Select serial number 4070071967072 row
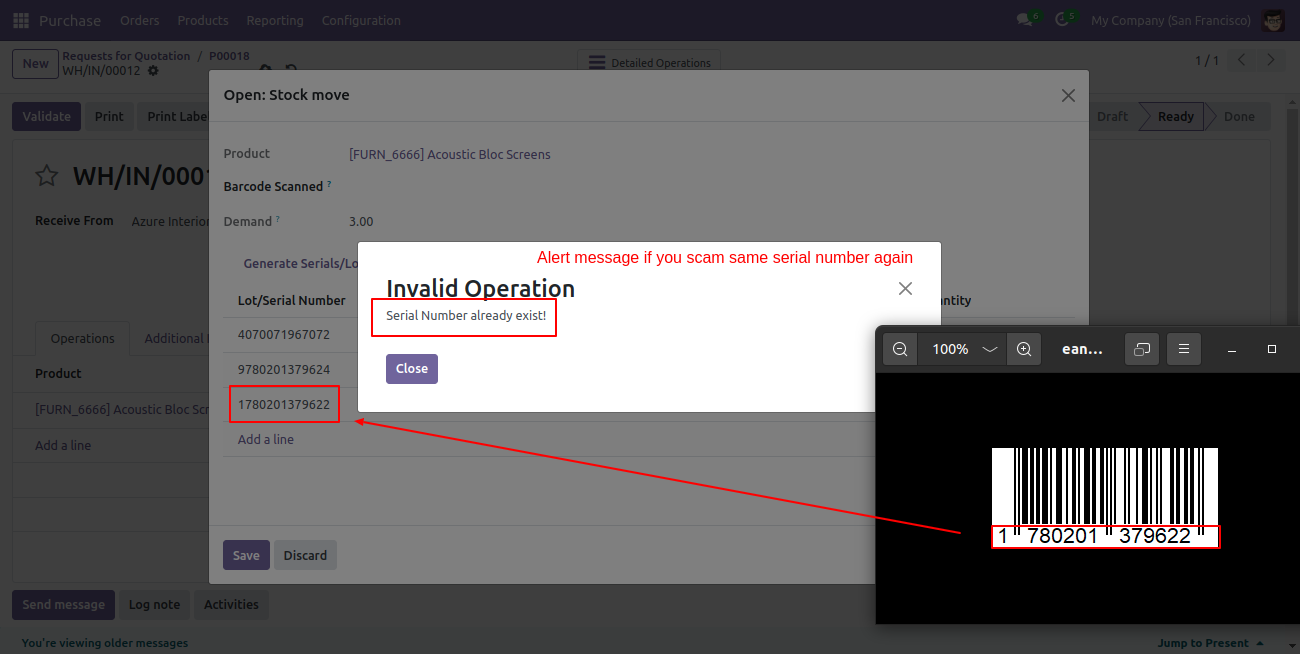The image size is (1300, 654). point(284,334)
